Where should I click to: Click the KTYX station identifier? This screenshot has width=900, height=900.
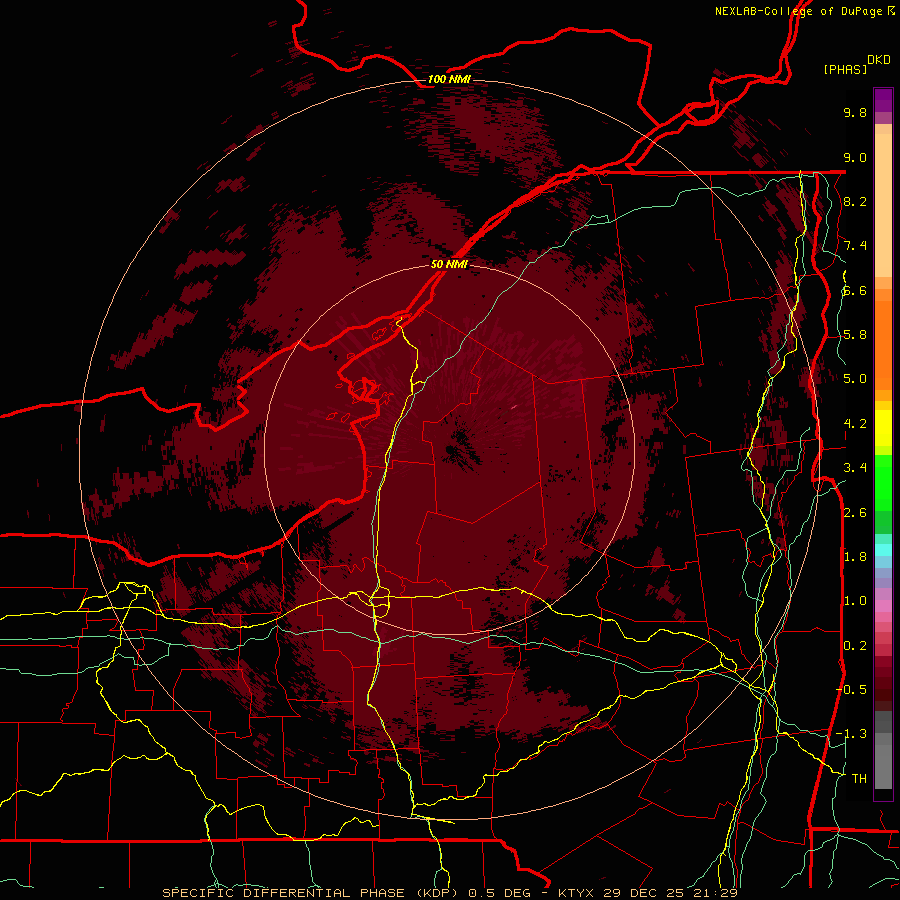click(x=576, y=893)
